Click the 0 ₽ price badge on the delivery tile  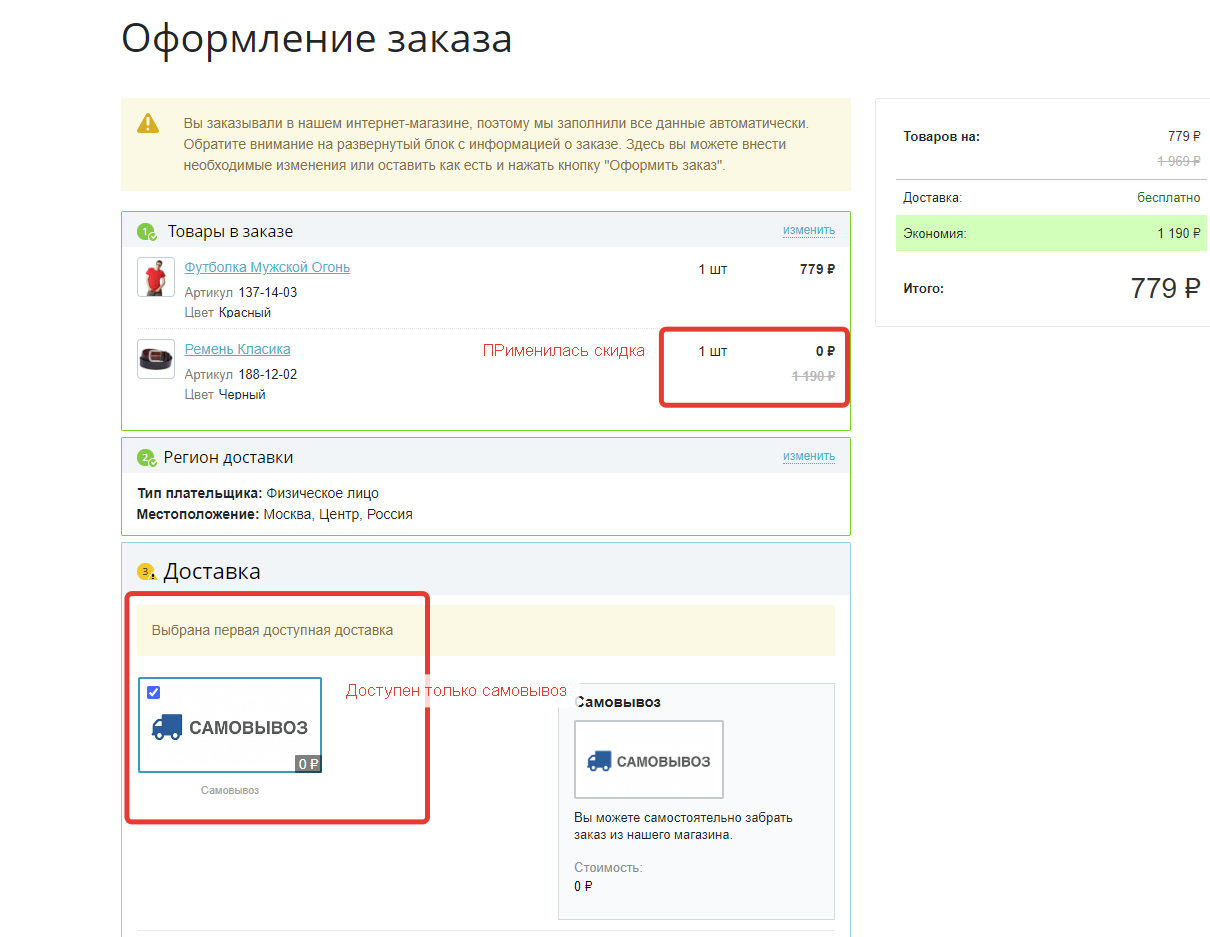tap(308, 764)
